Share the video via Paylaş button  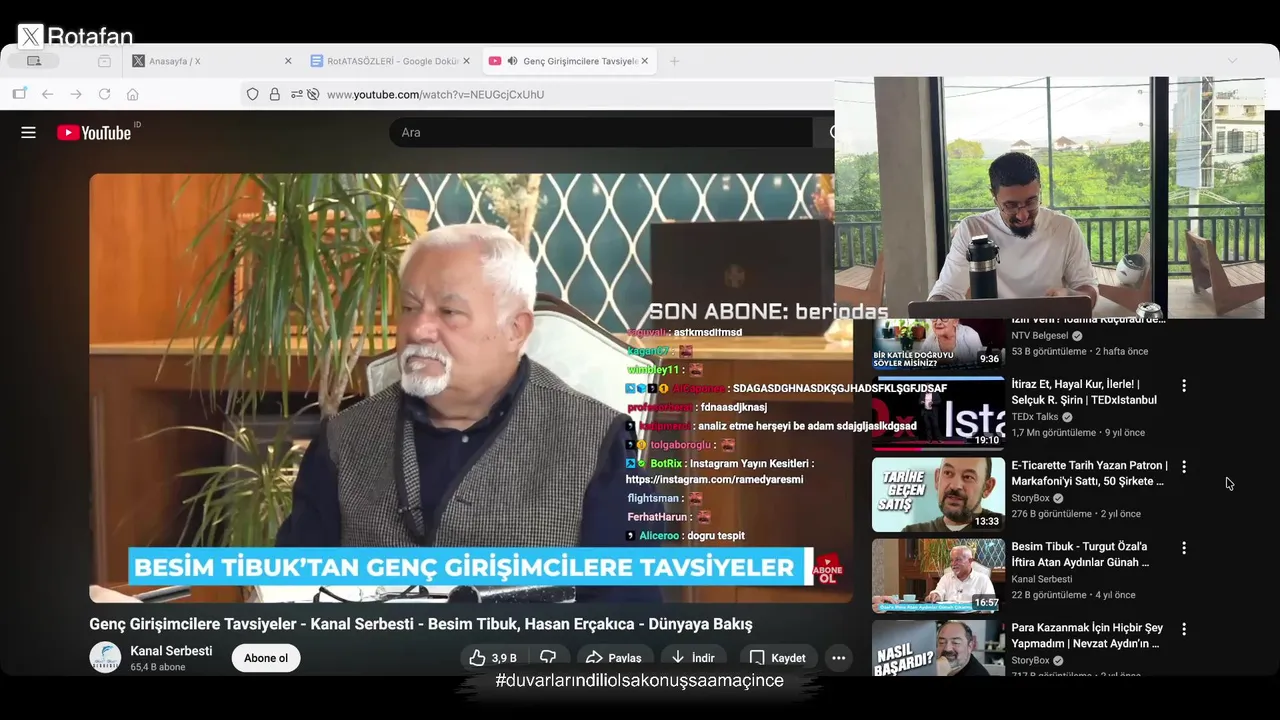pos(614,657)
